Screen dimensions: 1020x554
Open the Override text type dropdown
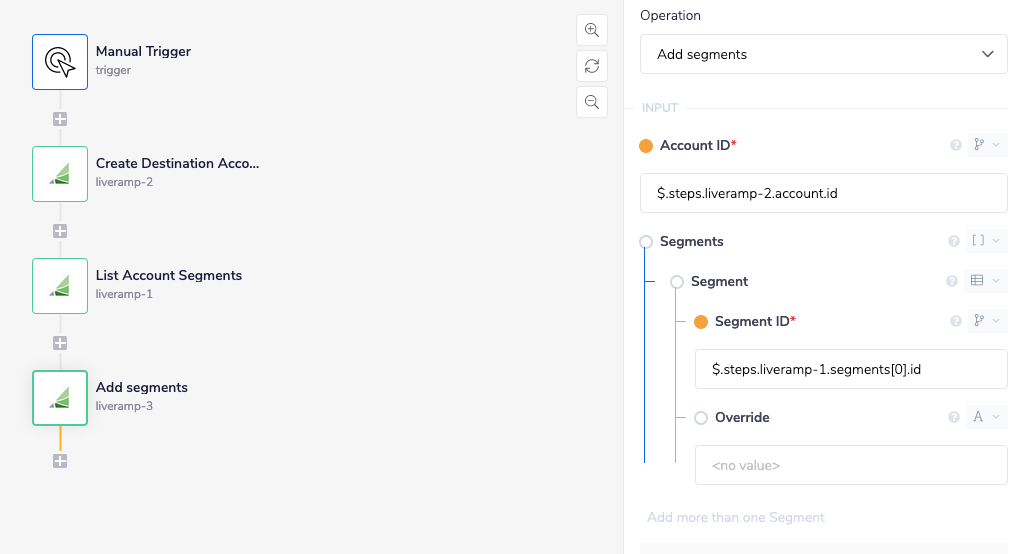986,417
